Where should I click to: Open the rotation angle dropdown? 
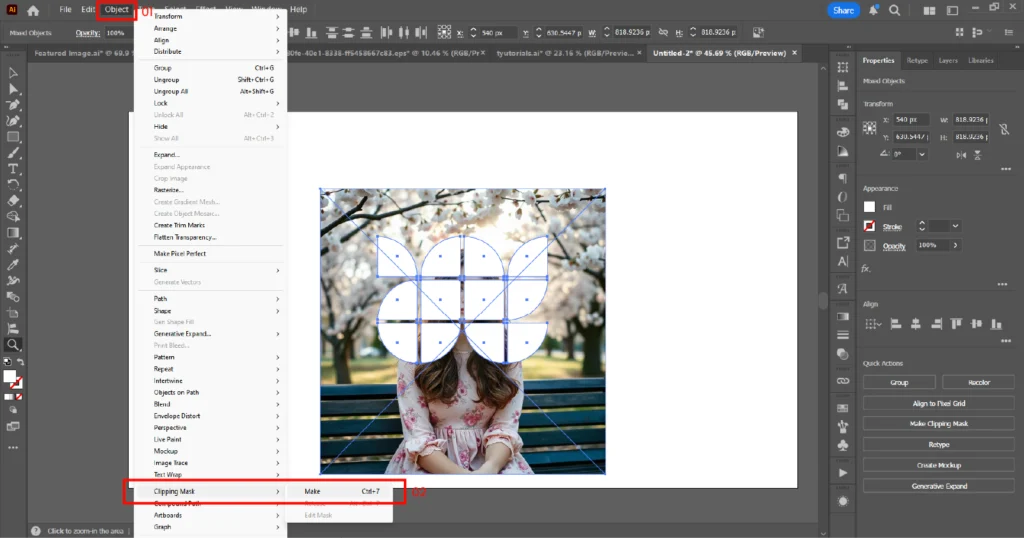(921, 155)
